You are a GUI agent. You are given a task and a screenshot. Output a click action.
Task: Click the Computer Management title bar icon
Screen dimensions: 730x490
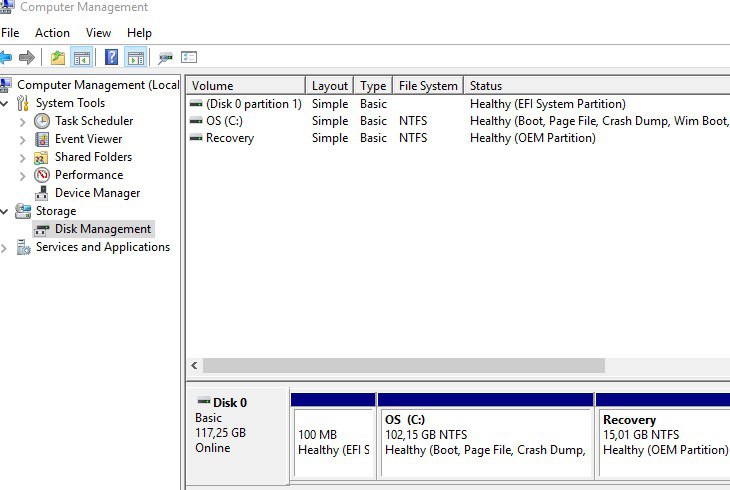[6, 7]
